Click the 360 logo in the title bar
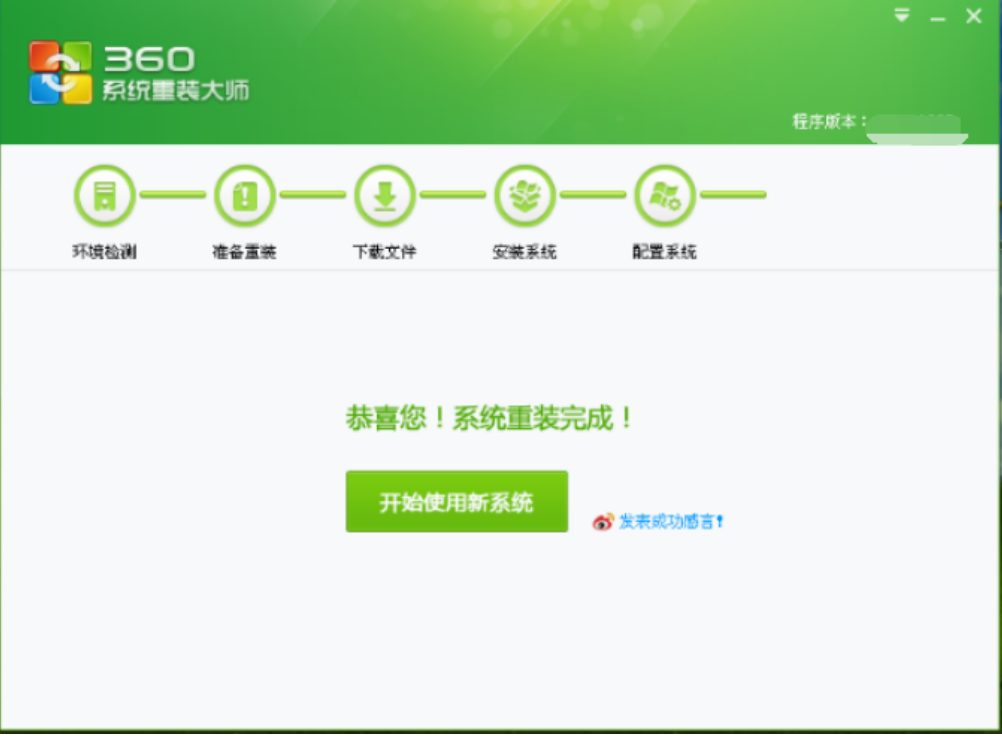 pos(62,70)
